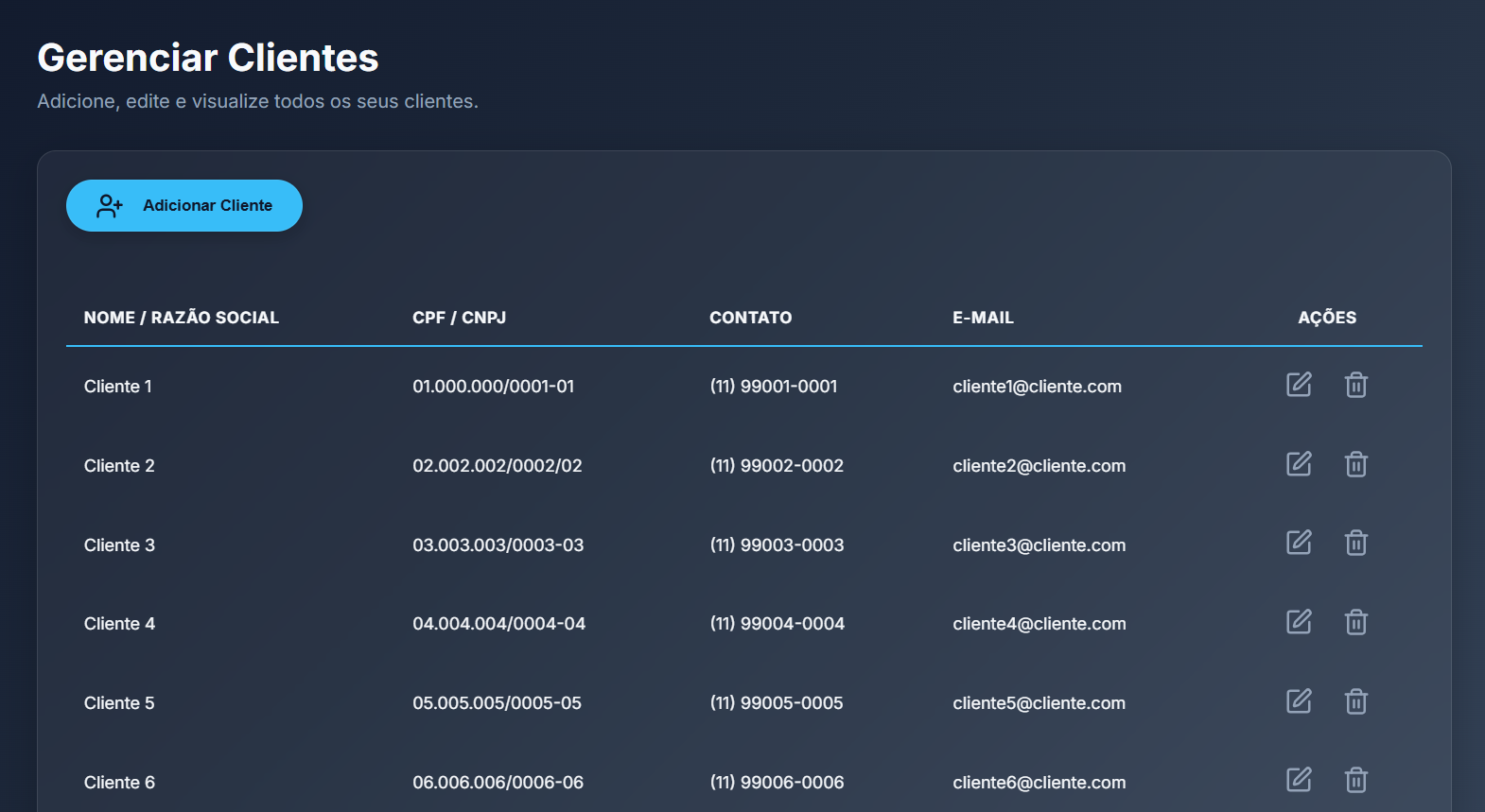
Task: Remove Cliente 2 with trash icon
Action: coord(1356,464)
